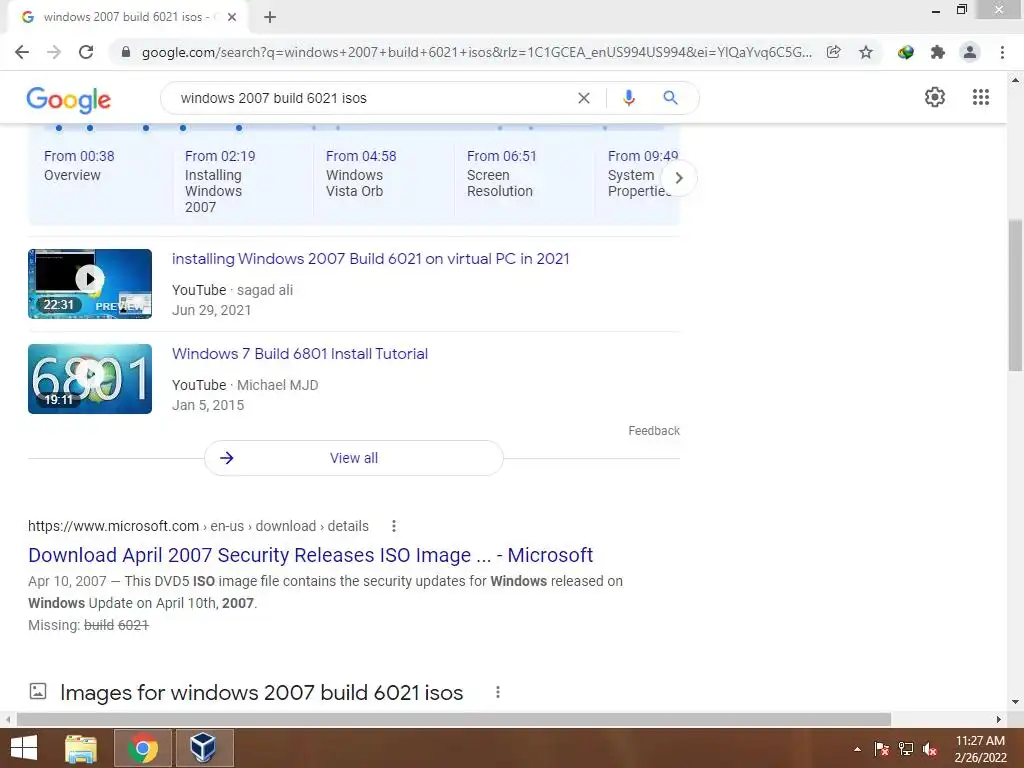Expand all videos with View all

point(353,458)
